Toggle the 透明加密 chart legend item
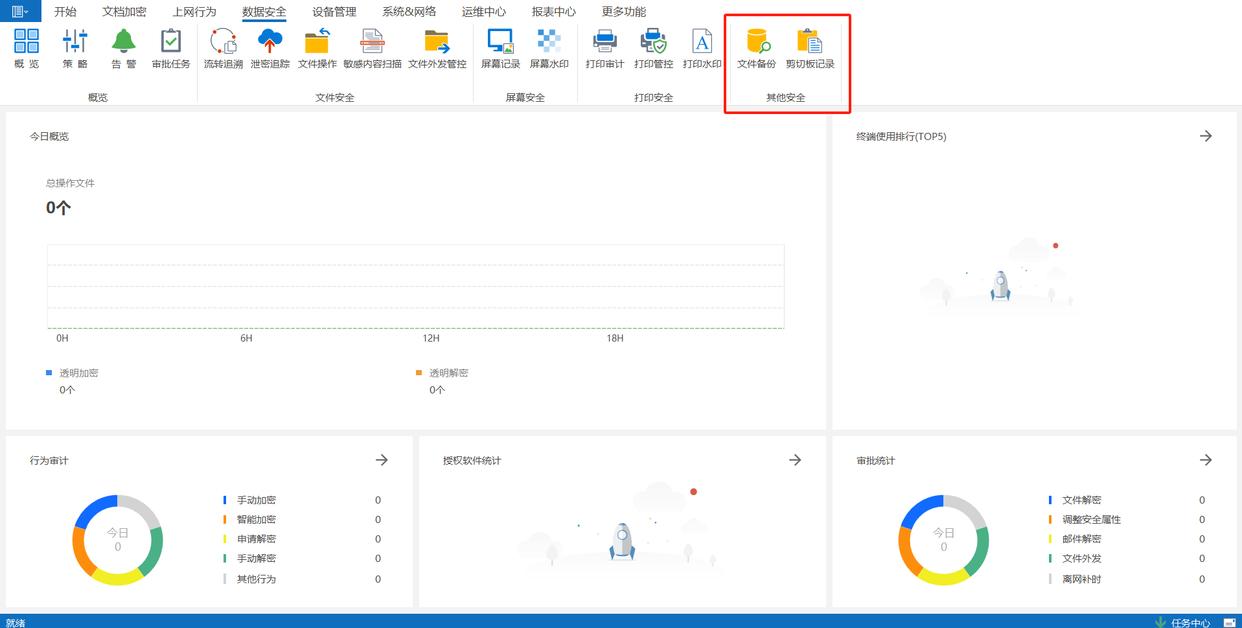The height and width of the screenshot is (628, 1242). 78,373
